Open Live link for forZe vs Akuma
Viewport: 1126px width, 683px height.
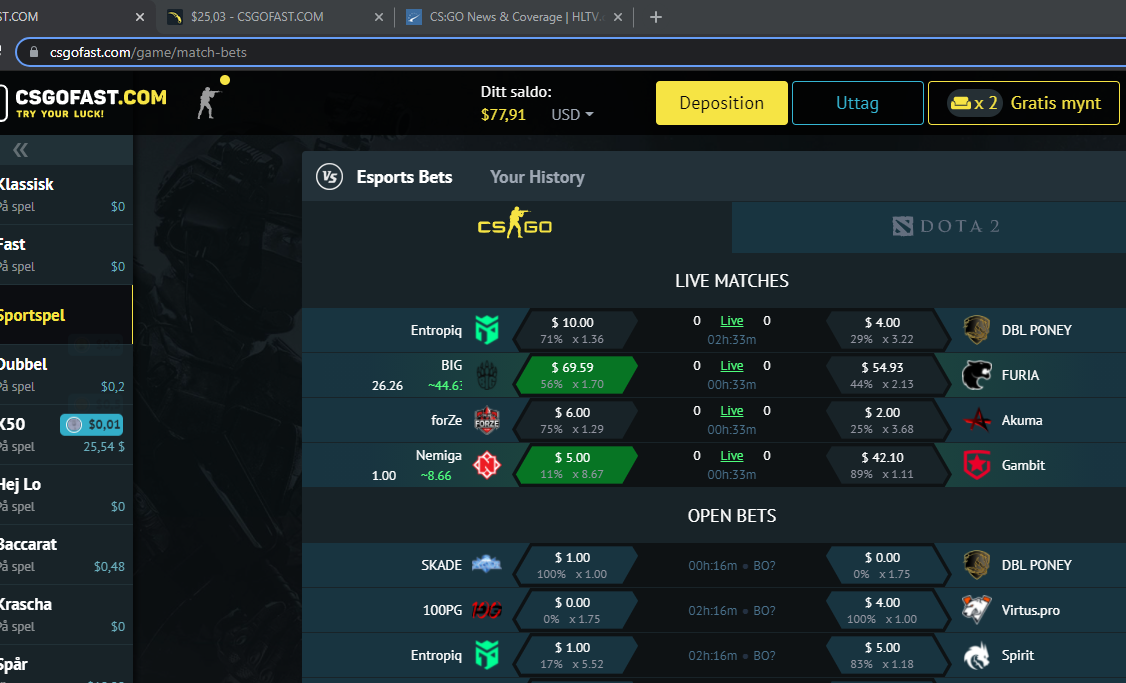tap(732, 411)
